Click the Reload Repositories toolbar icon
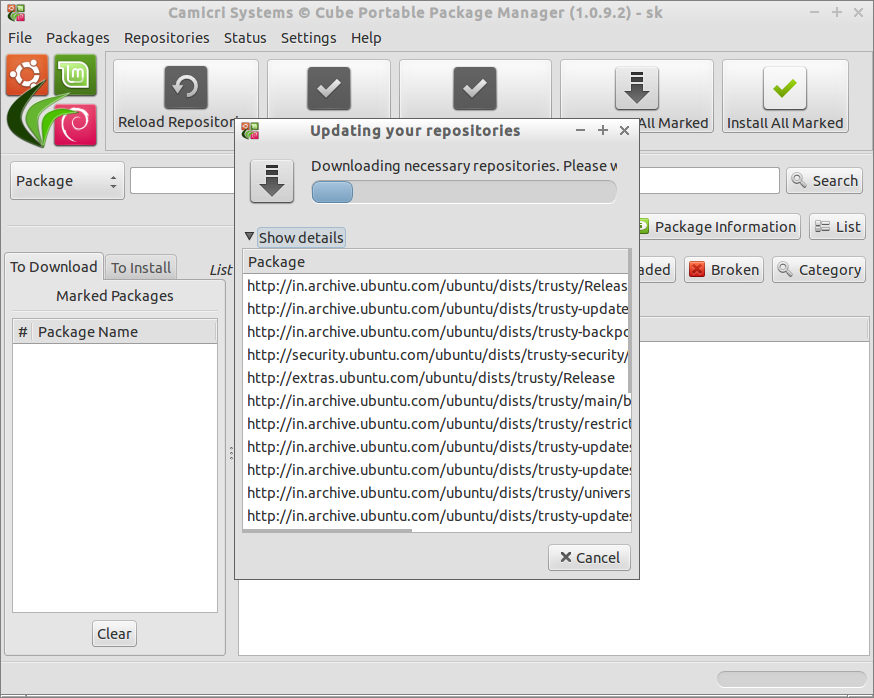Viewport: 874px width, 698px height. point(185,88)
